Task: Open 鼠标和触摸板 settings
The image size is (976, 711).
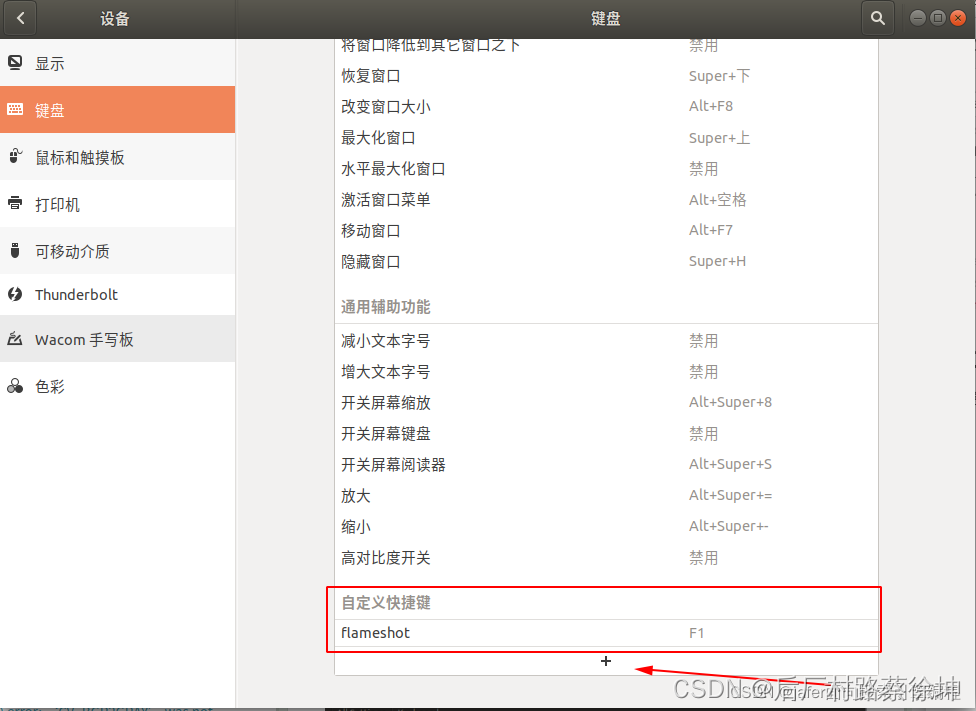Action: pos(118,156)
